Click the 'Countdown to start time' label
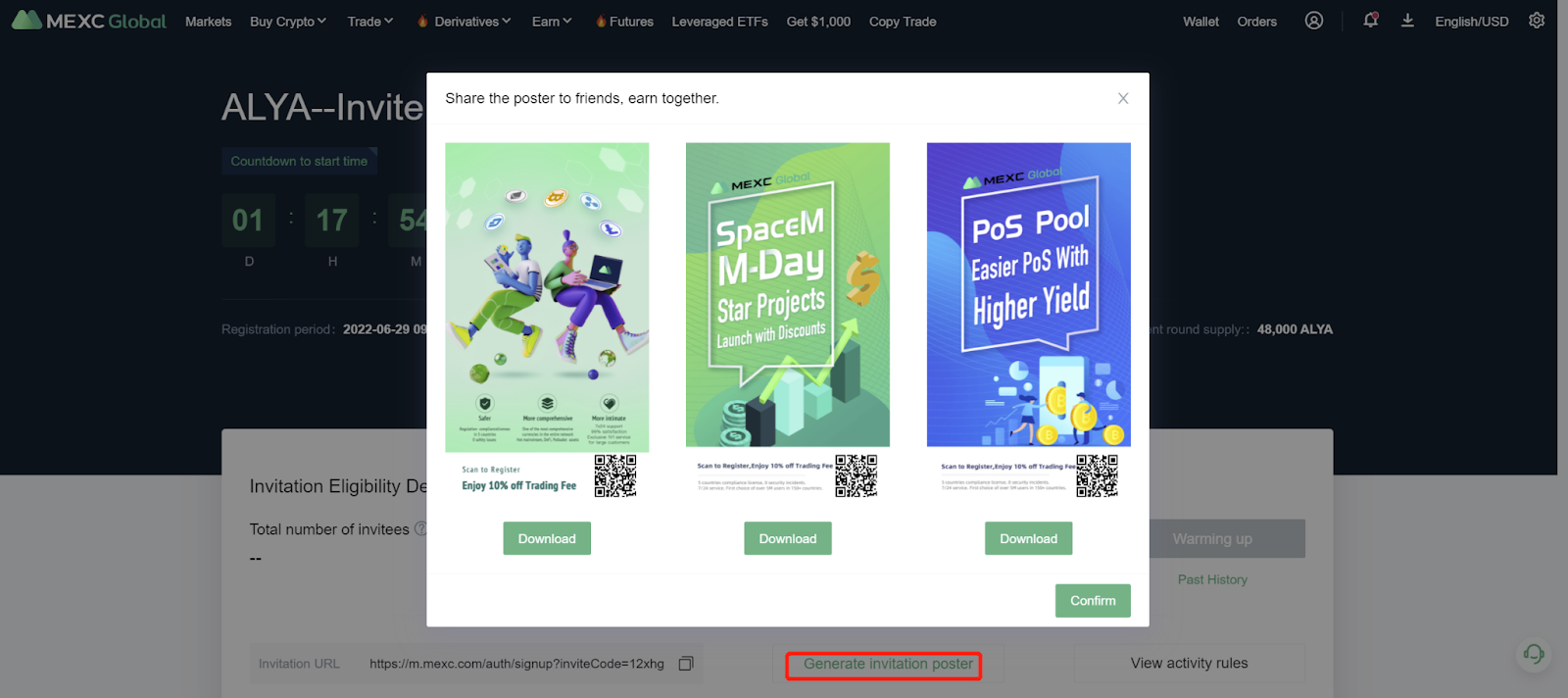The width and height of the screenshot is (1568, 698). (x=299, y=161)
